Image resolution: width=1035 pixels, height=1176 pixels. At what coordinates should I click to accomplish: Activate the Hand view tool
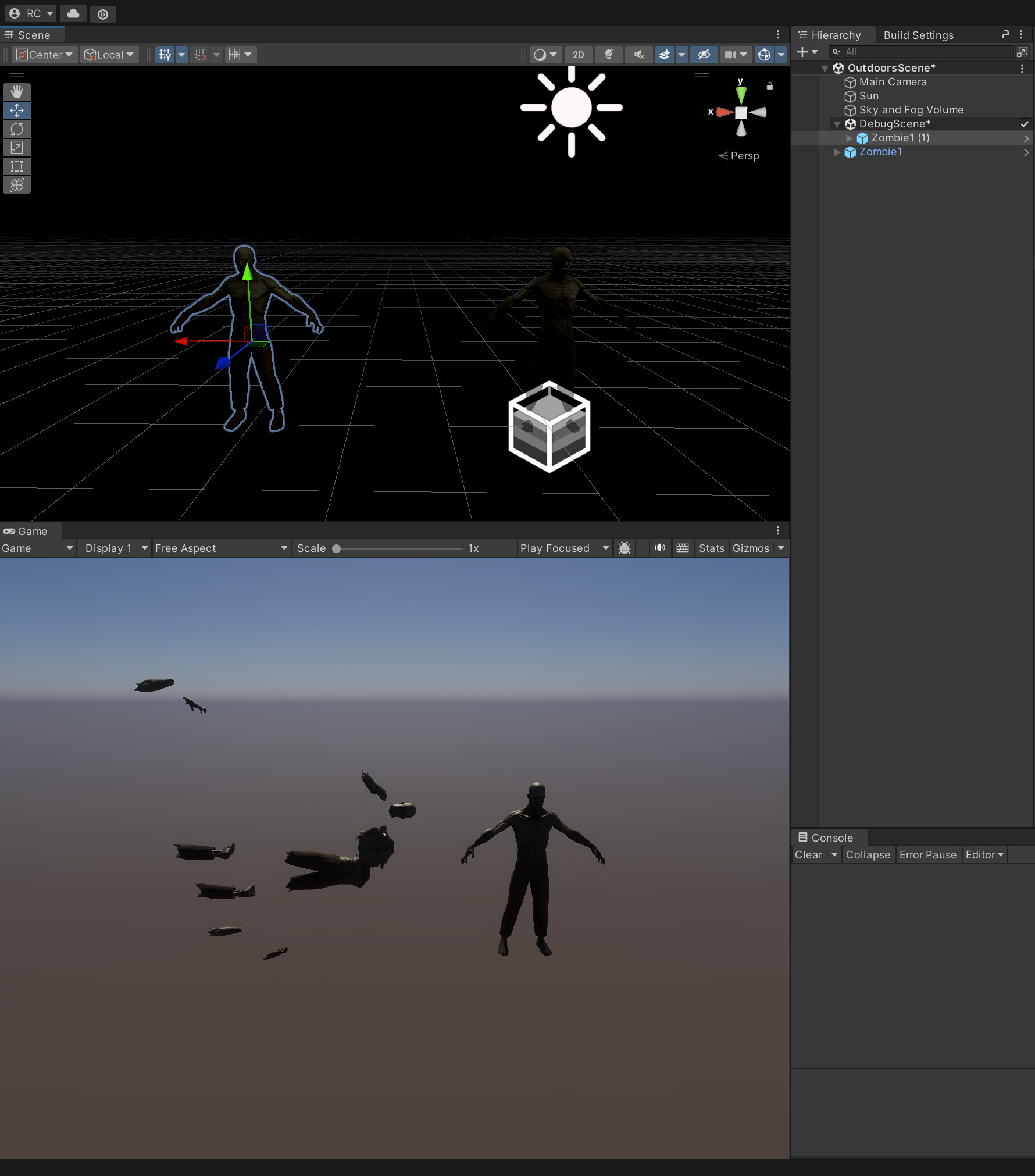click(16, 91)
